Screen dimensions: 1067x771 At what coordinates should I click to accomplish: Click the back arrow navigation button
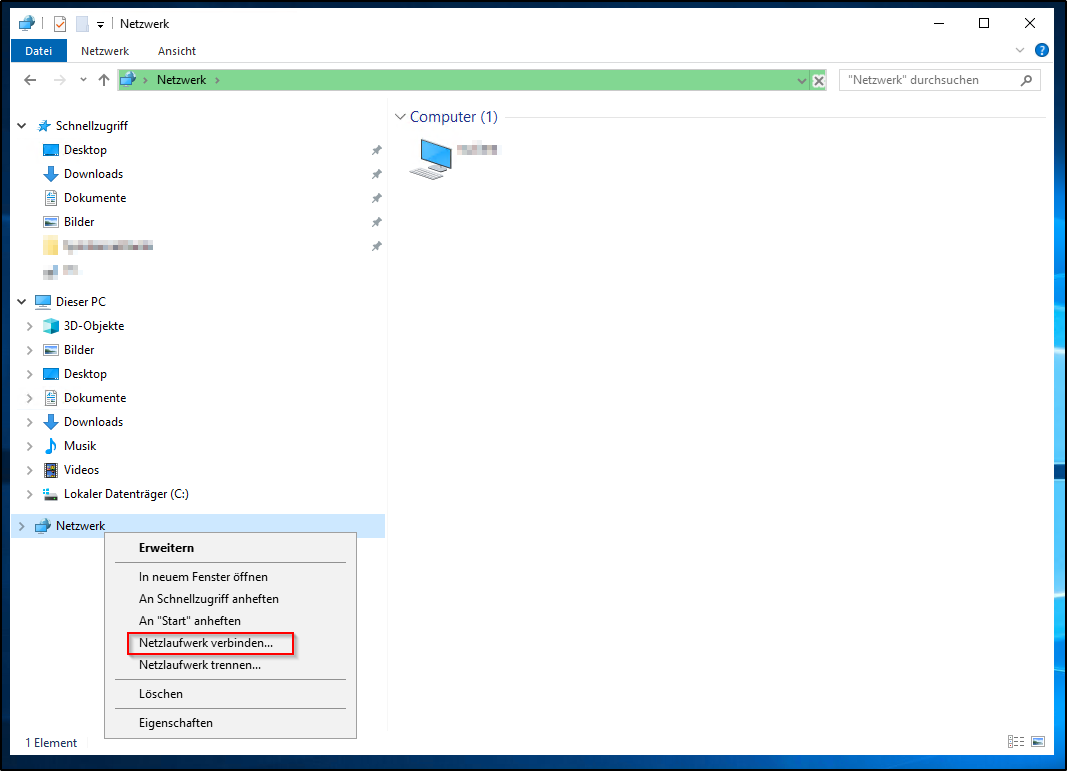[30, 80]
